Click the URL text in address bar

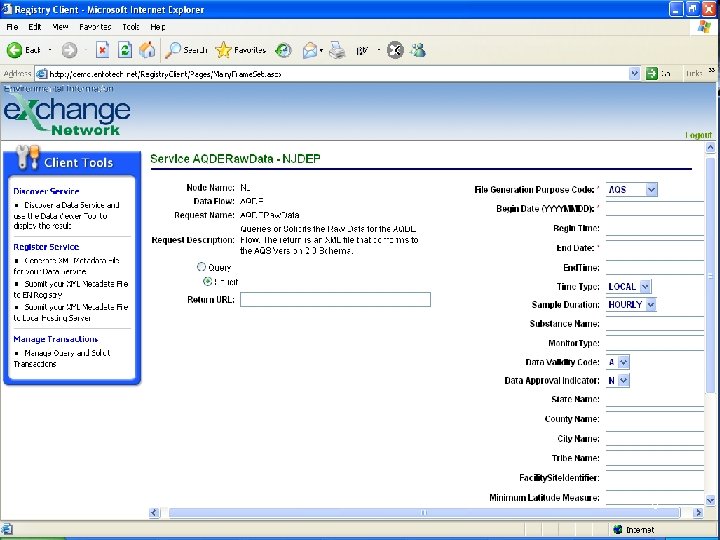(x=165, y=74)
